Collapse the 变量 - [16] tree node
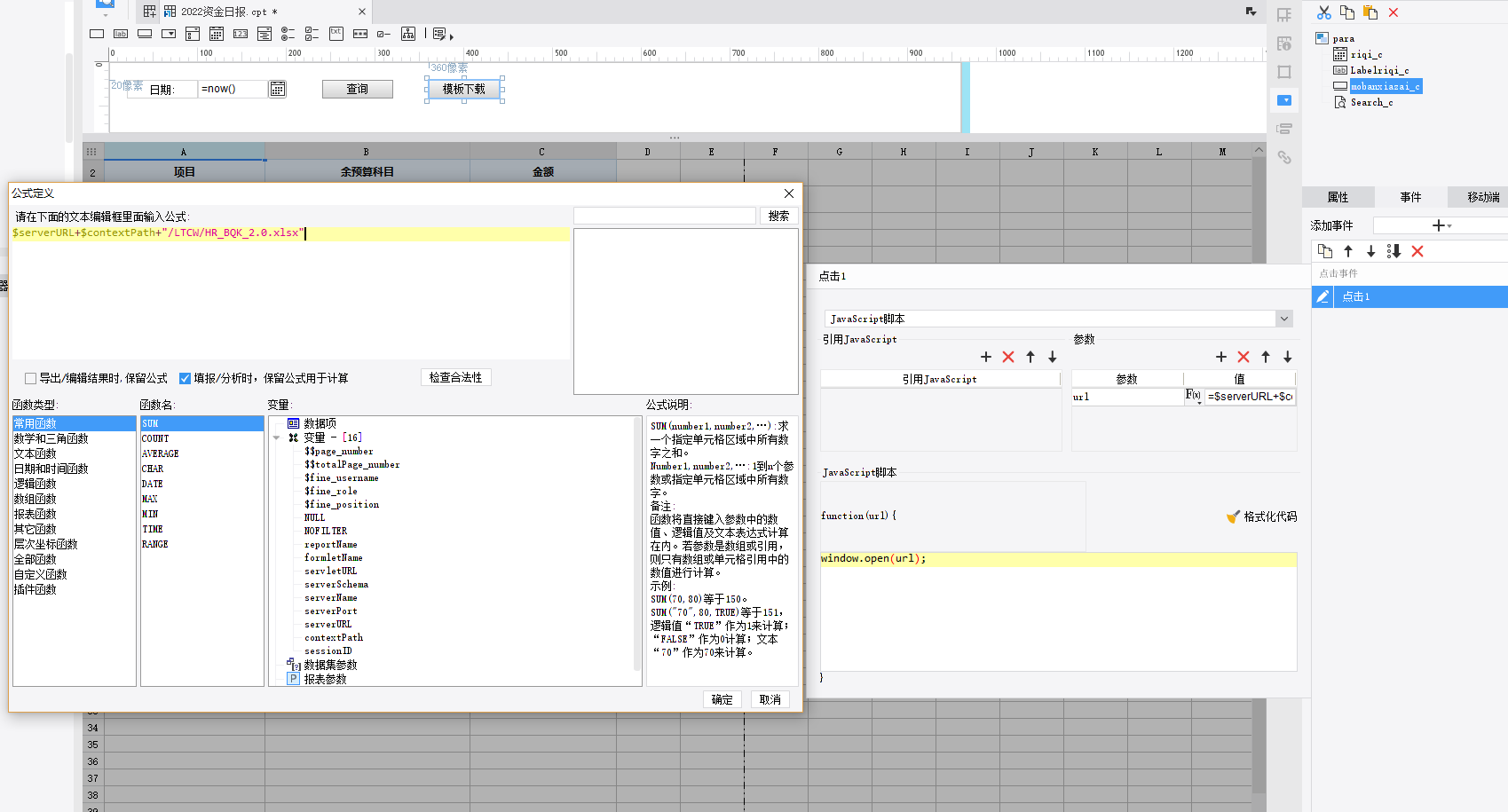This screenshot has width=1508, height=812. [276, 438]
